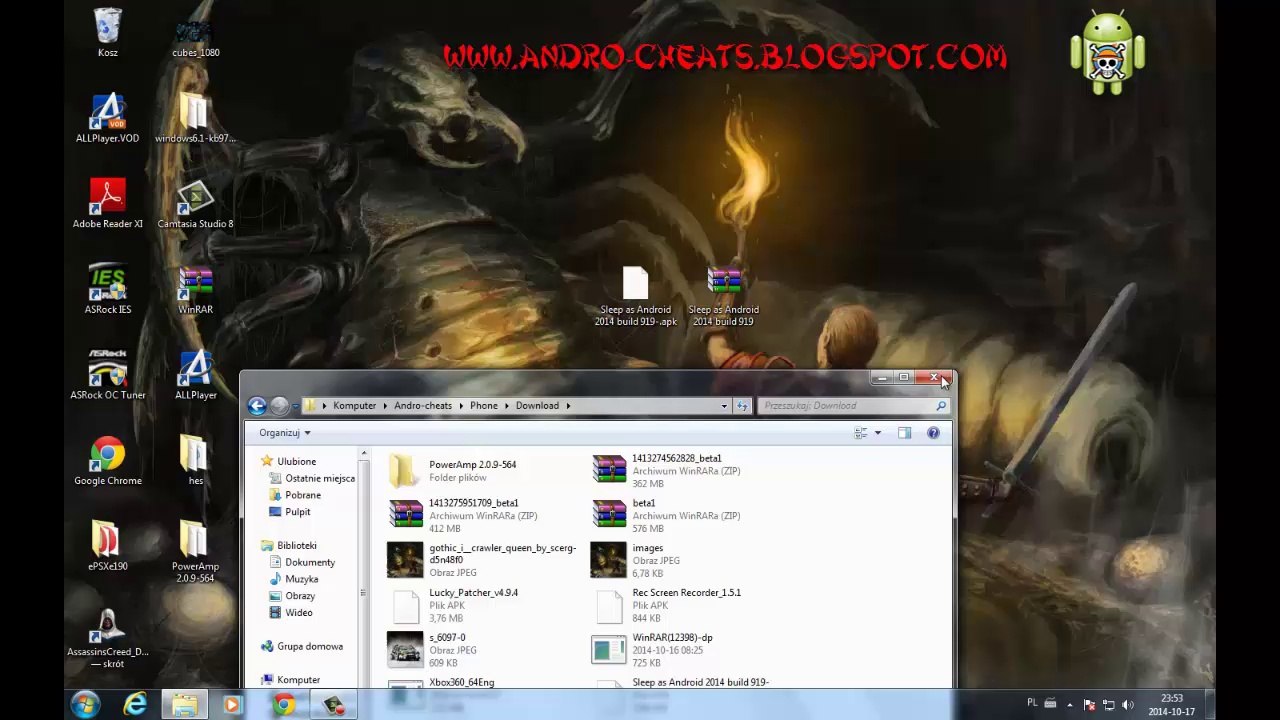Viewport: 1280px width, 720px height.
Task: Open Internet Explorer from the taskbar
Action: coord(135,705)
